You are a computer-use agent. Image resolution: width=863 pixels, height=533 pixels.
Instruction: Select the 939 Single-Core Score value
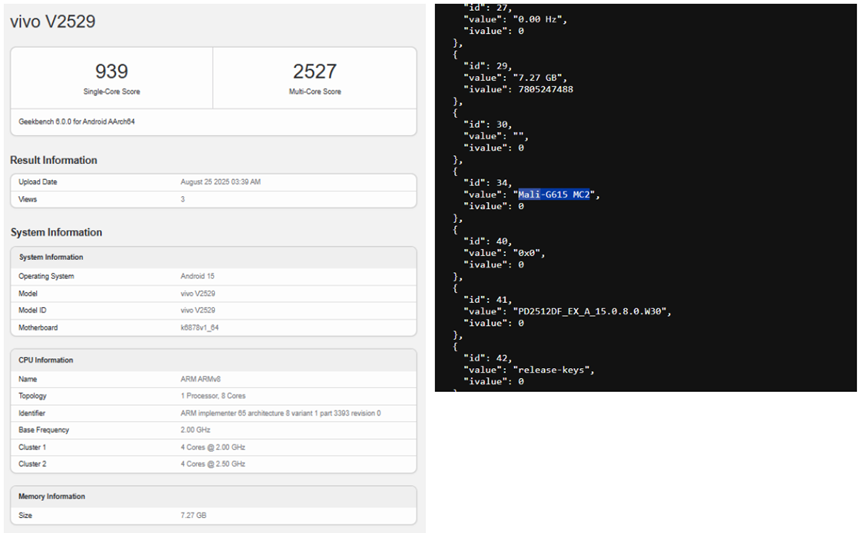[x=111, y=72]
